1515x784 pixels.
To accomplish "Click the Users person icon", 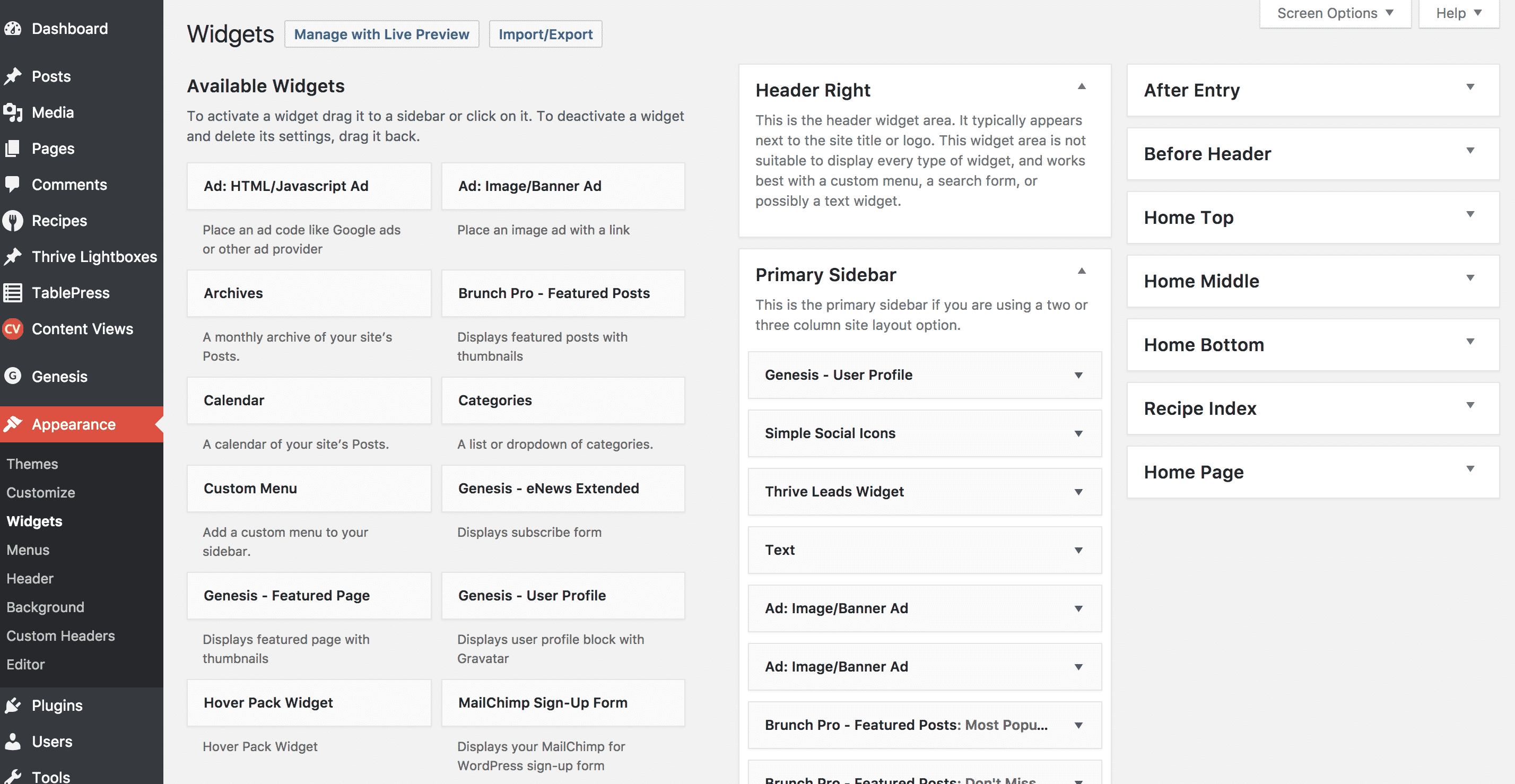I will 12,741.
